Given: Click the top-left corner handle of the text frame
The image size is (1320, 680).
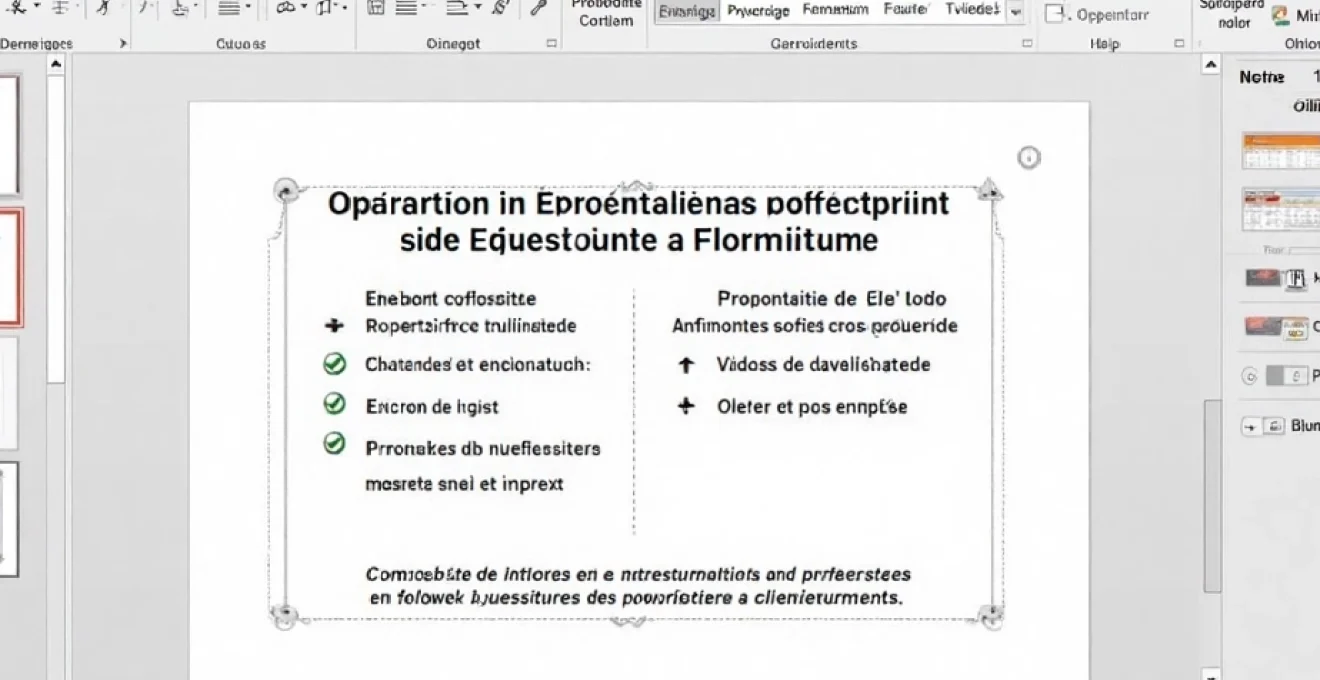Looking at the screenshot, I should tap(286, 190).
